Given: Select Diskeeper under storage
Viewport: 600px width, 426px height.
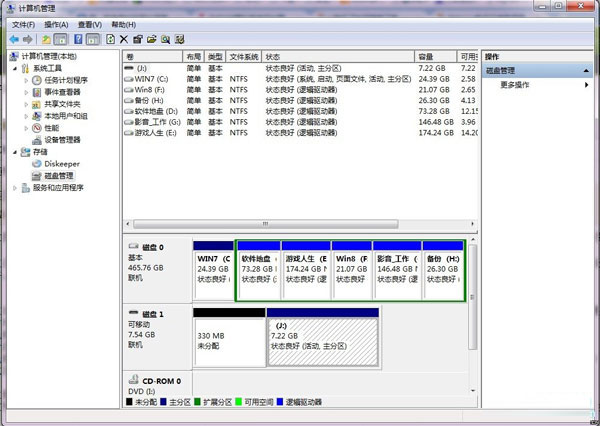Looking at the screenshot, I should pos(62,164).
